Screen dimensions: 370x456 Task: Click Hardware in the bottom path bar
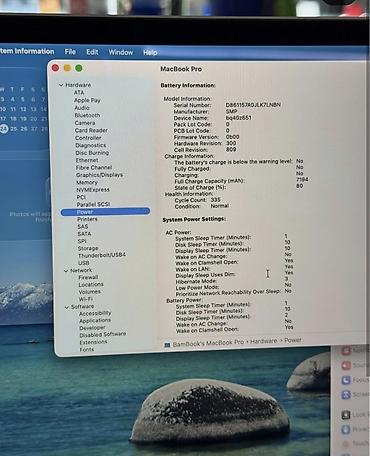tap(263, 341)
